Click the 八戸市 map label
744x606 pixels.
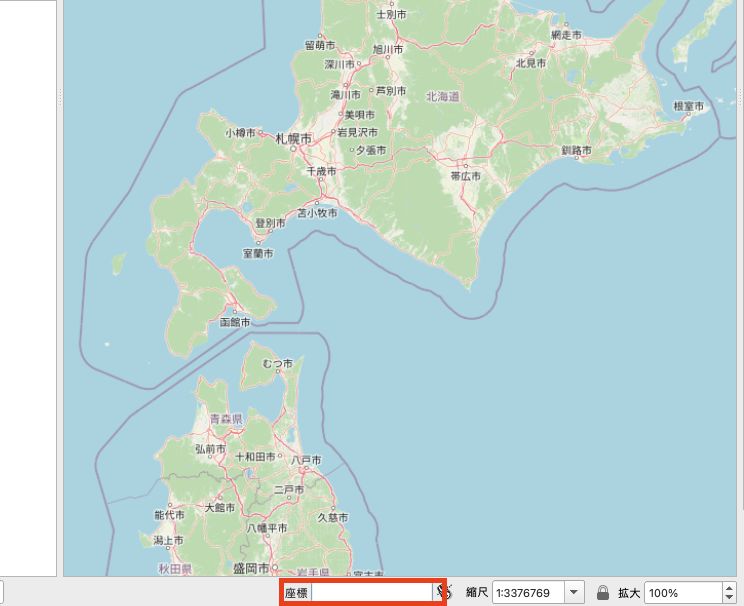tap(306, 460)
